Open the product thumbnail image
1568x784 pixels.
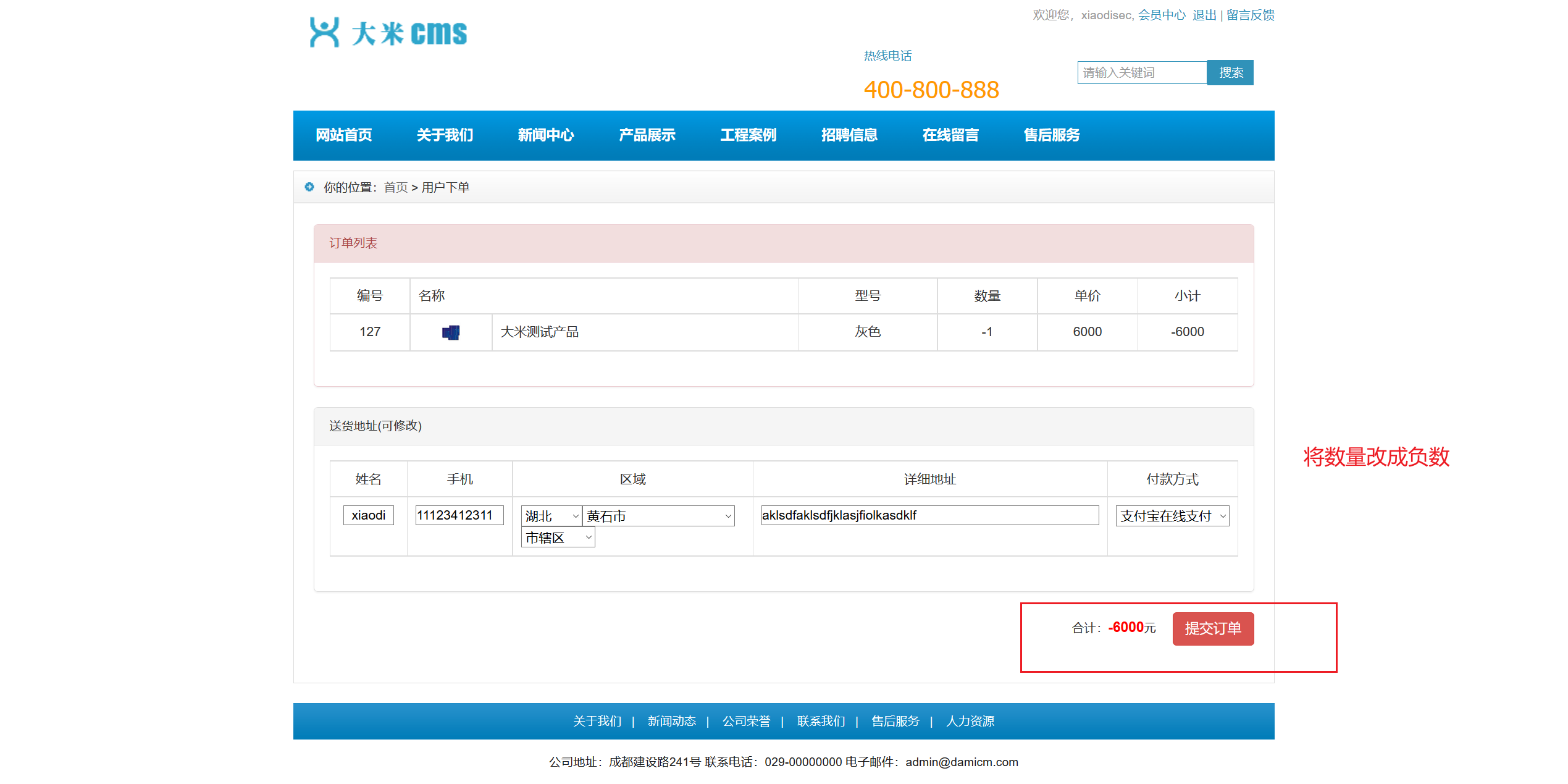[x=451, y=332]
